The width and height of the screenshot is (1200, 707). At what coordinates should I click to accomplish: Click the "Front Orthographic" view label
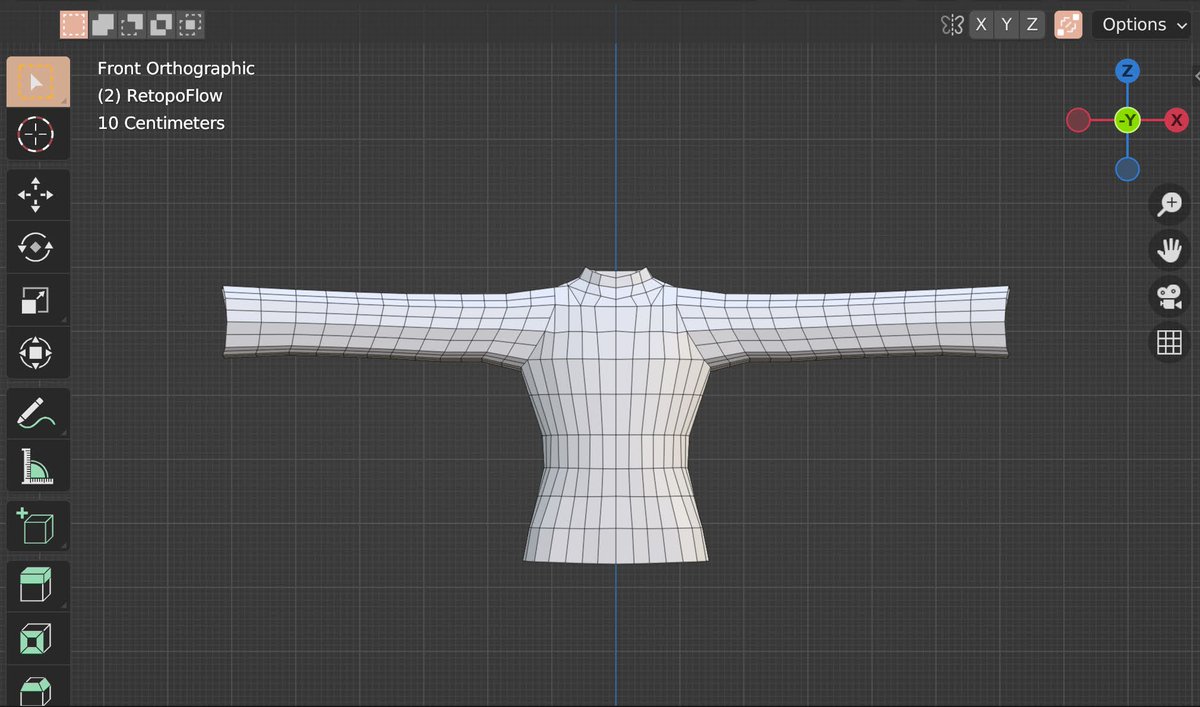coord(176,68)
